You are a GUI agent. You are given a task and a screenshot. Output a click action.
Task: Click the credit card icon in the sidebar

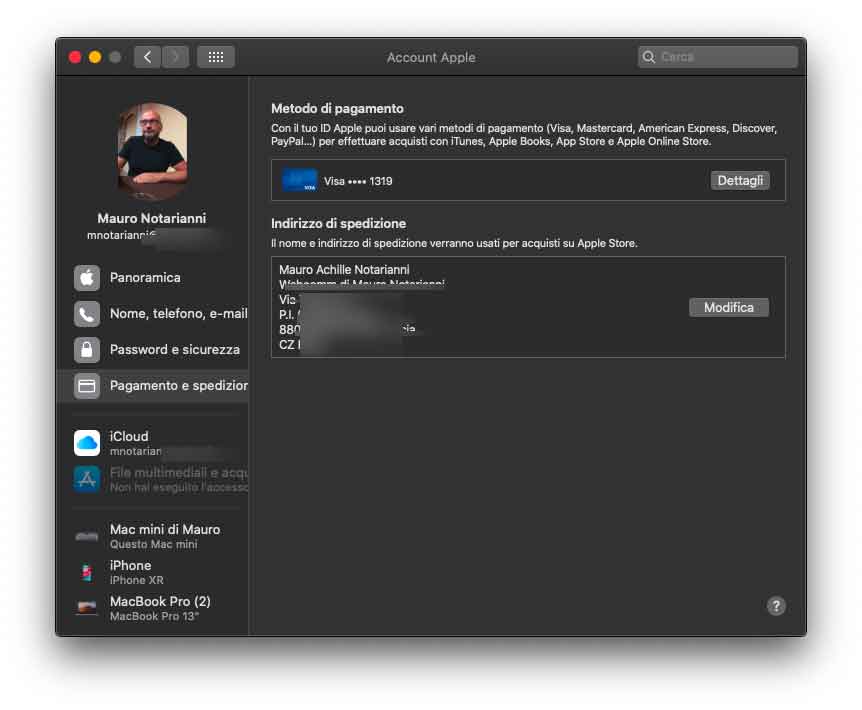pyautogui.click(x=87, y=386)
